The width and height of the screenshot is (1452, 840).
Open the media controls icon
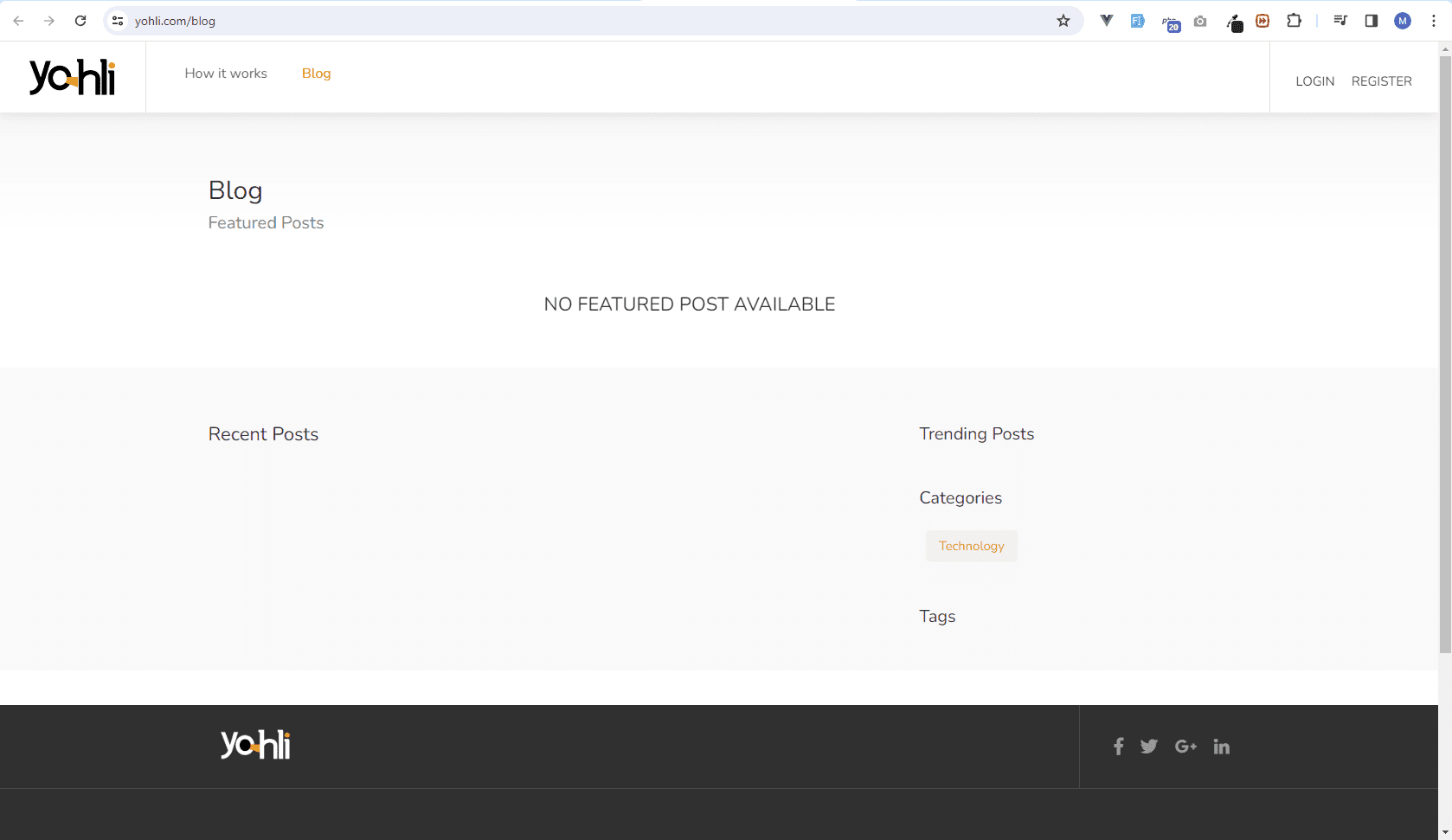point(1340,21)
